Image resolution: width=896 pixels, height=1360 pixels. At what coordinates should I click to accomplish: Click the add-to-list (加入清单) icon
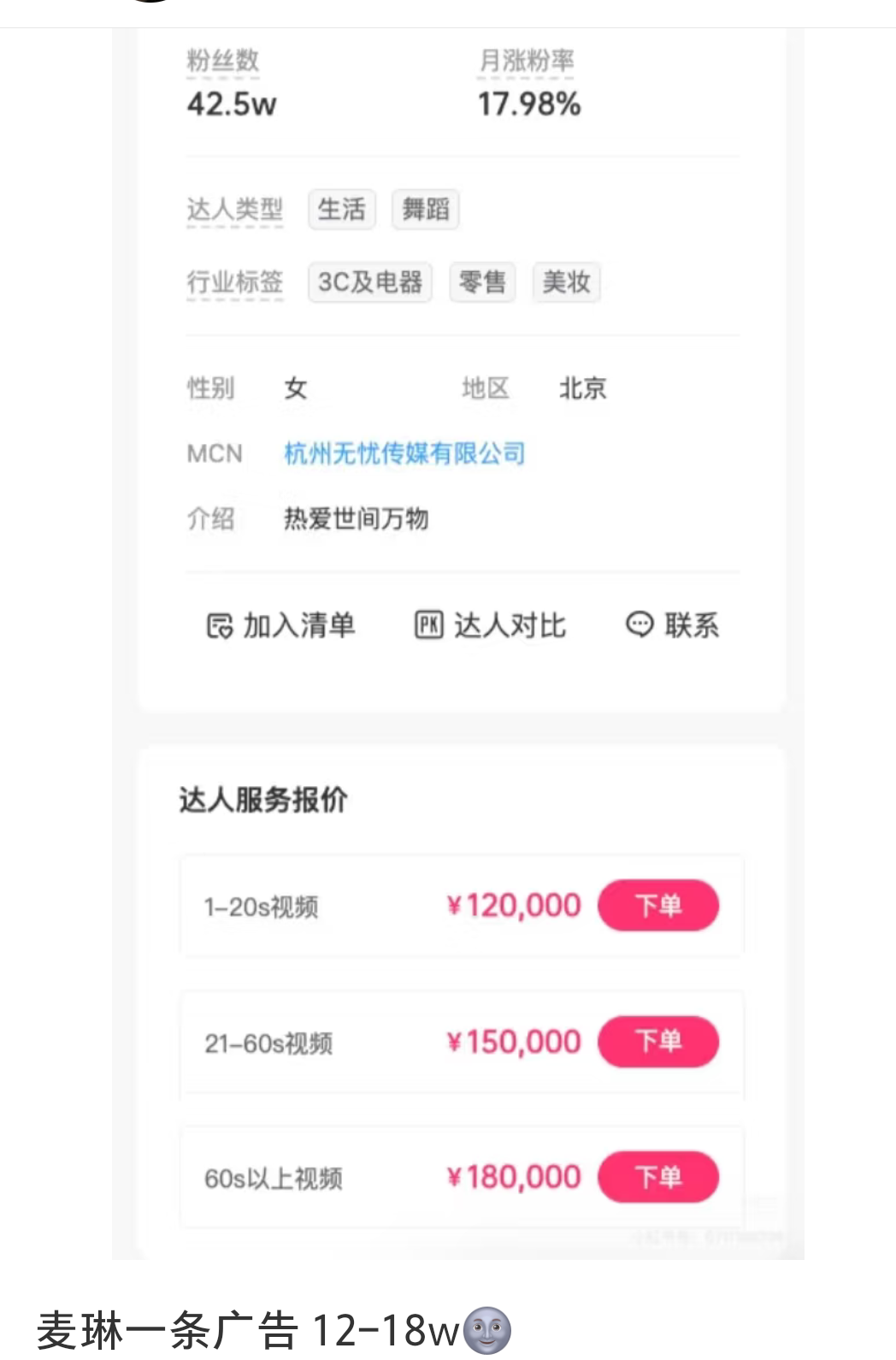[x=220, y=625]
